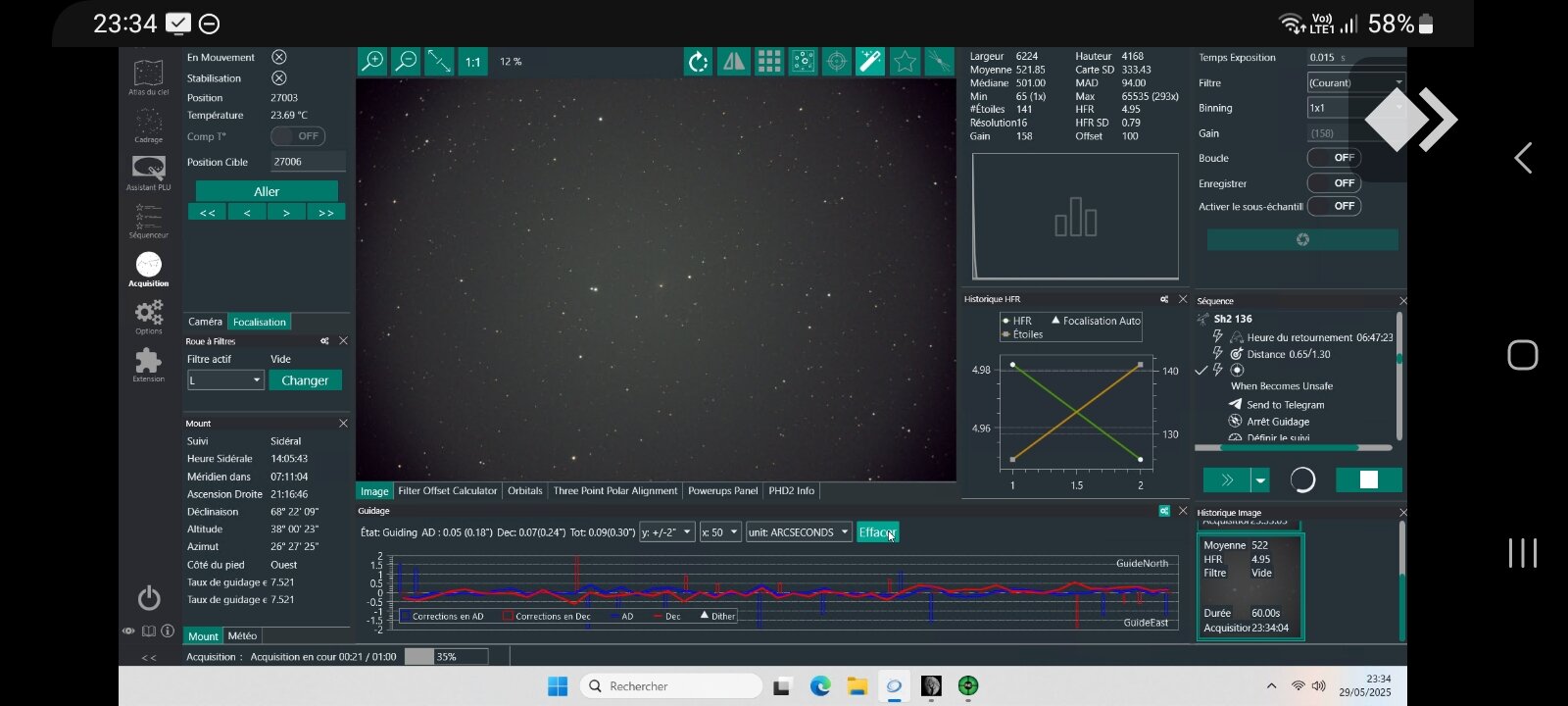Open the Cadrage framing section

[x=148, y=126]
